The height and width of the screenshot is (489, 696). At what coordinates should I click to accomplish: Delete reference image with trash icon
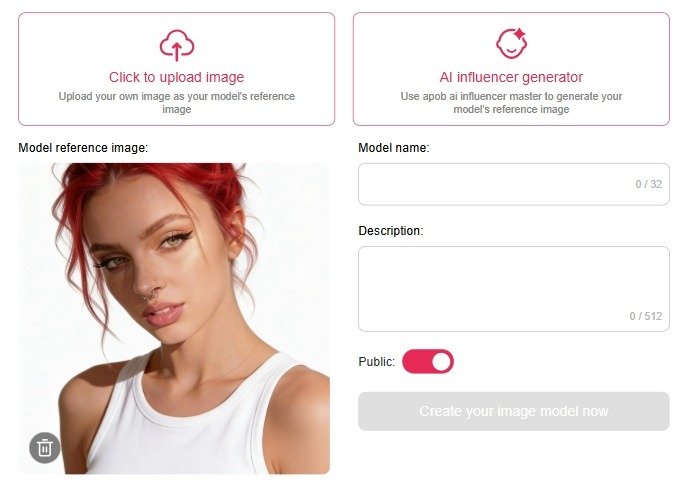coord(44,448)
